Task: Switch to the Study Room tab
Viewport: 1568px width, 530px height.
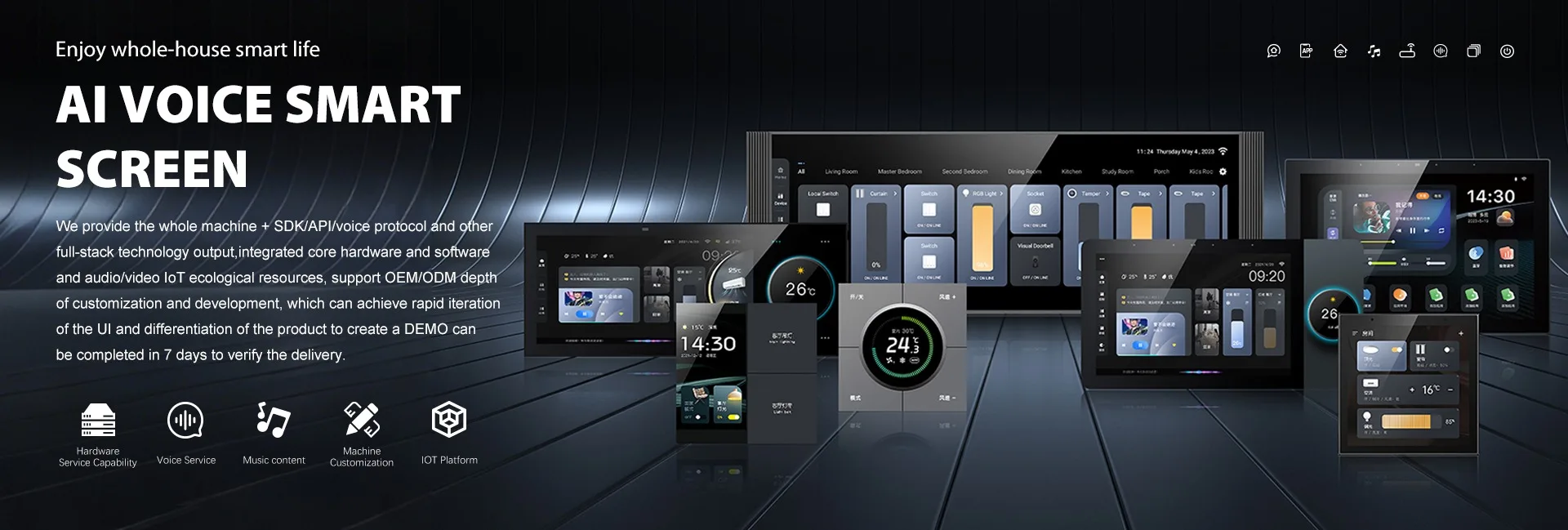Action: 1117,171
